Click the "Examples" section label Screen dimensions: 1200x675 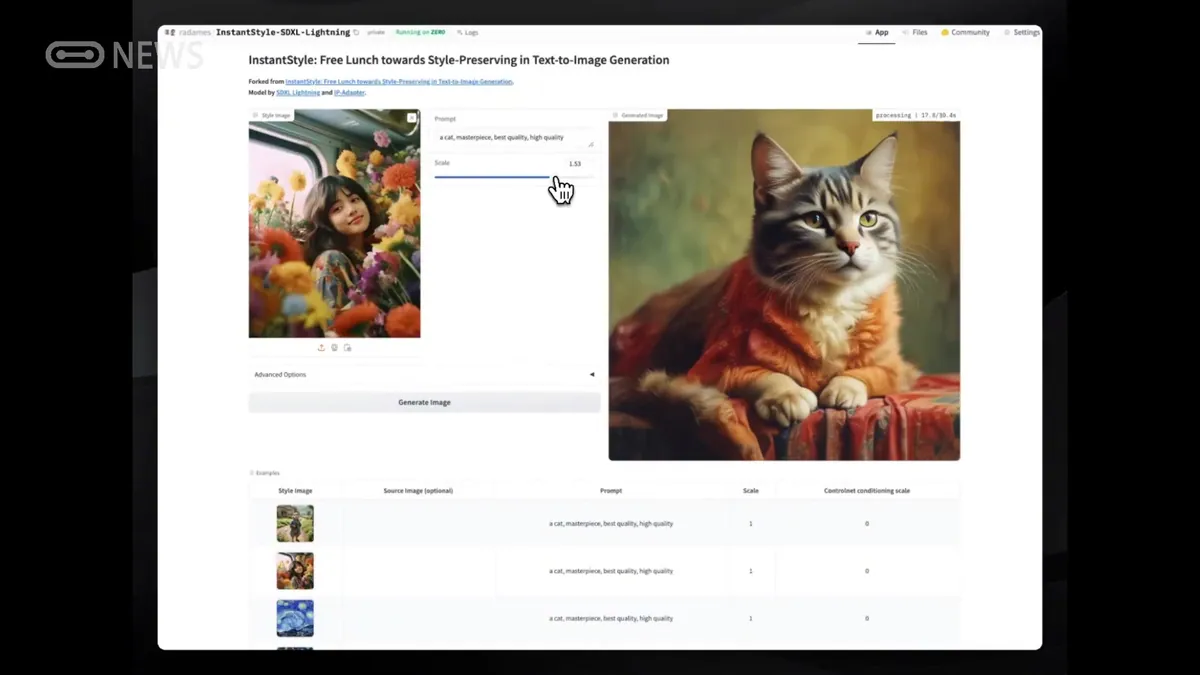coord(265,473)
